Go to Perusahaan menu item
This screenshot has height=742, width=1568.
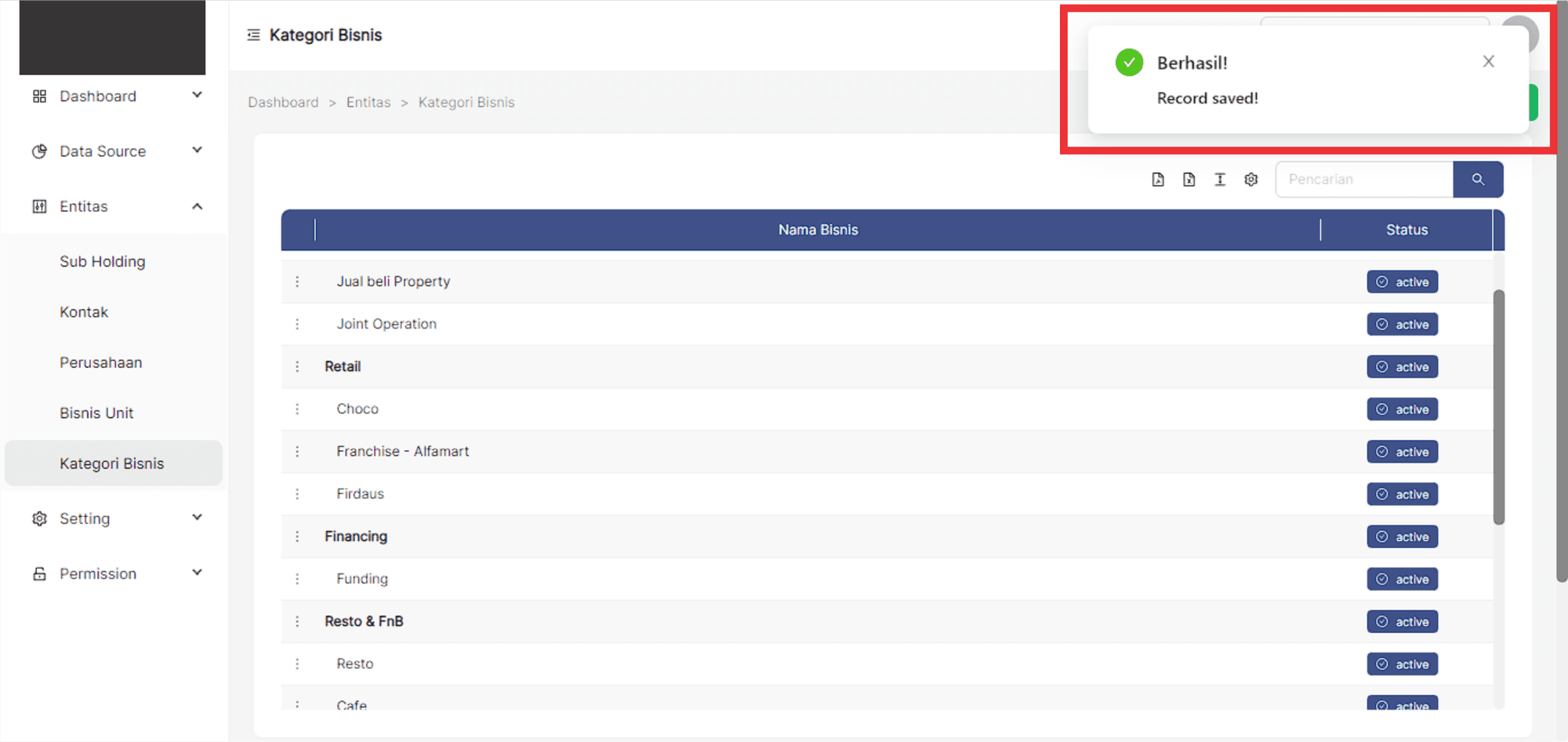[x=101, y=362]
